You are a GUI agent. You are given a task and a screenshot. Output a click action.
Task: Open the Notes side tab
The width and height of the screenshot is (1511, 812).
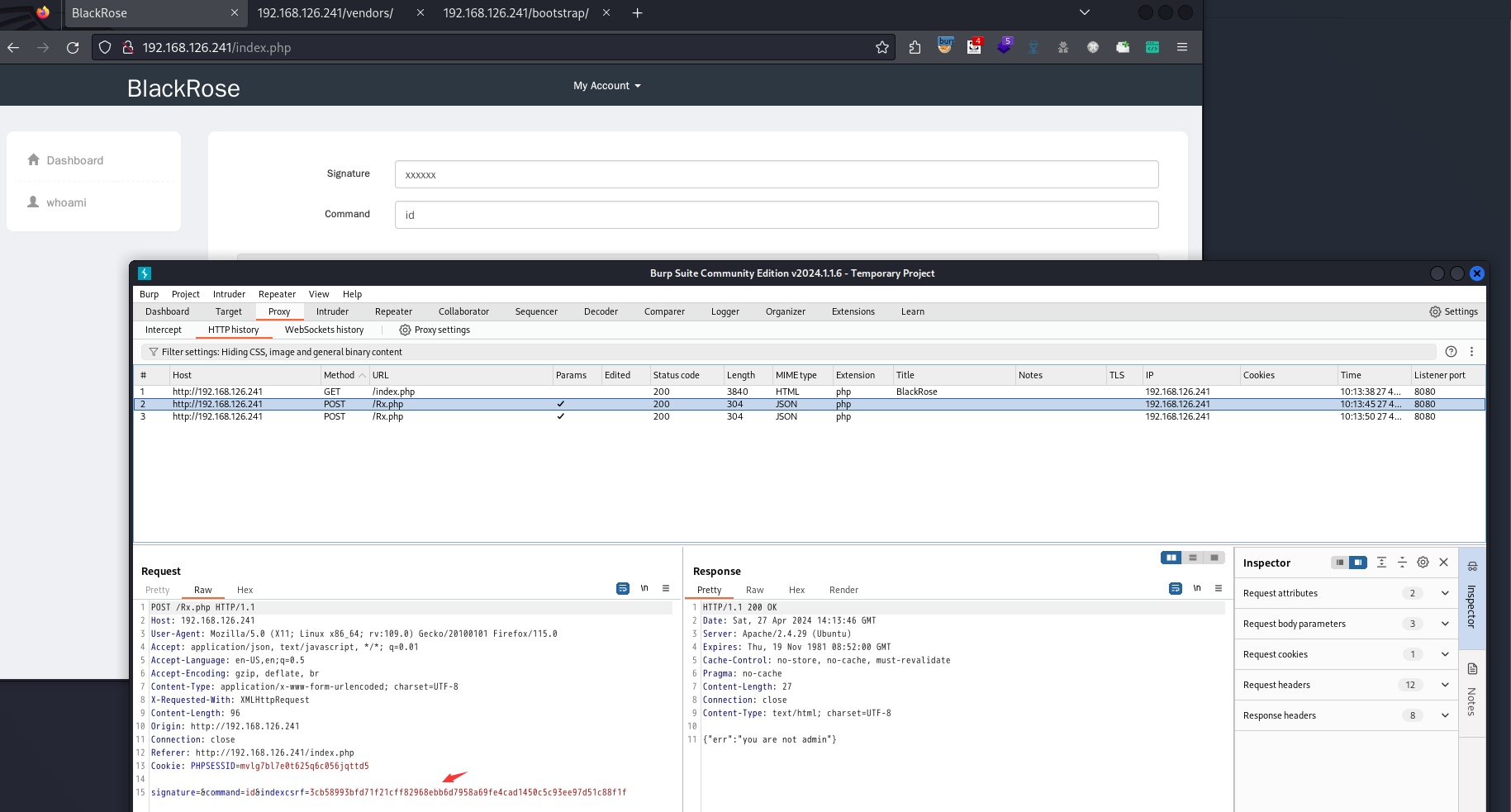(x=1472, y=692)
